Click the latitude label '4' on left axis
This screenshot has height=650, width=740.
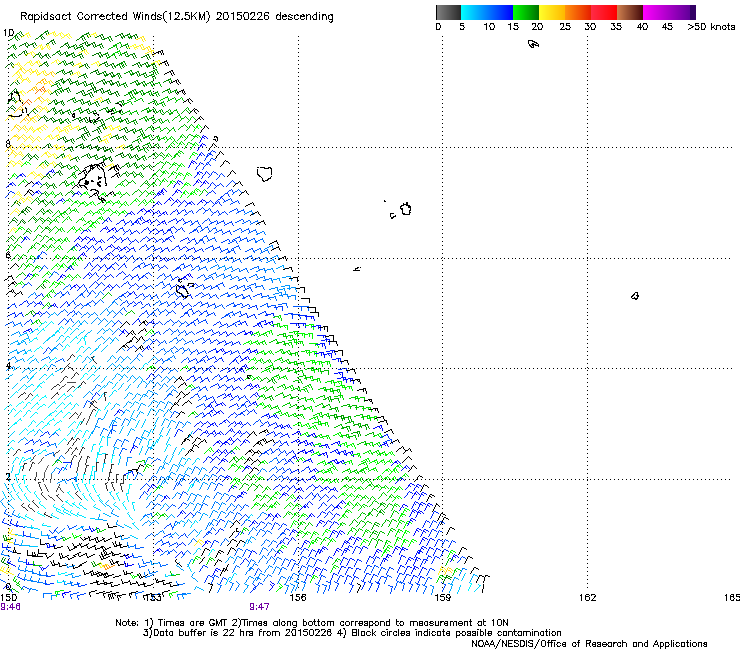coord(8,366)
